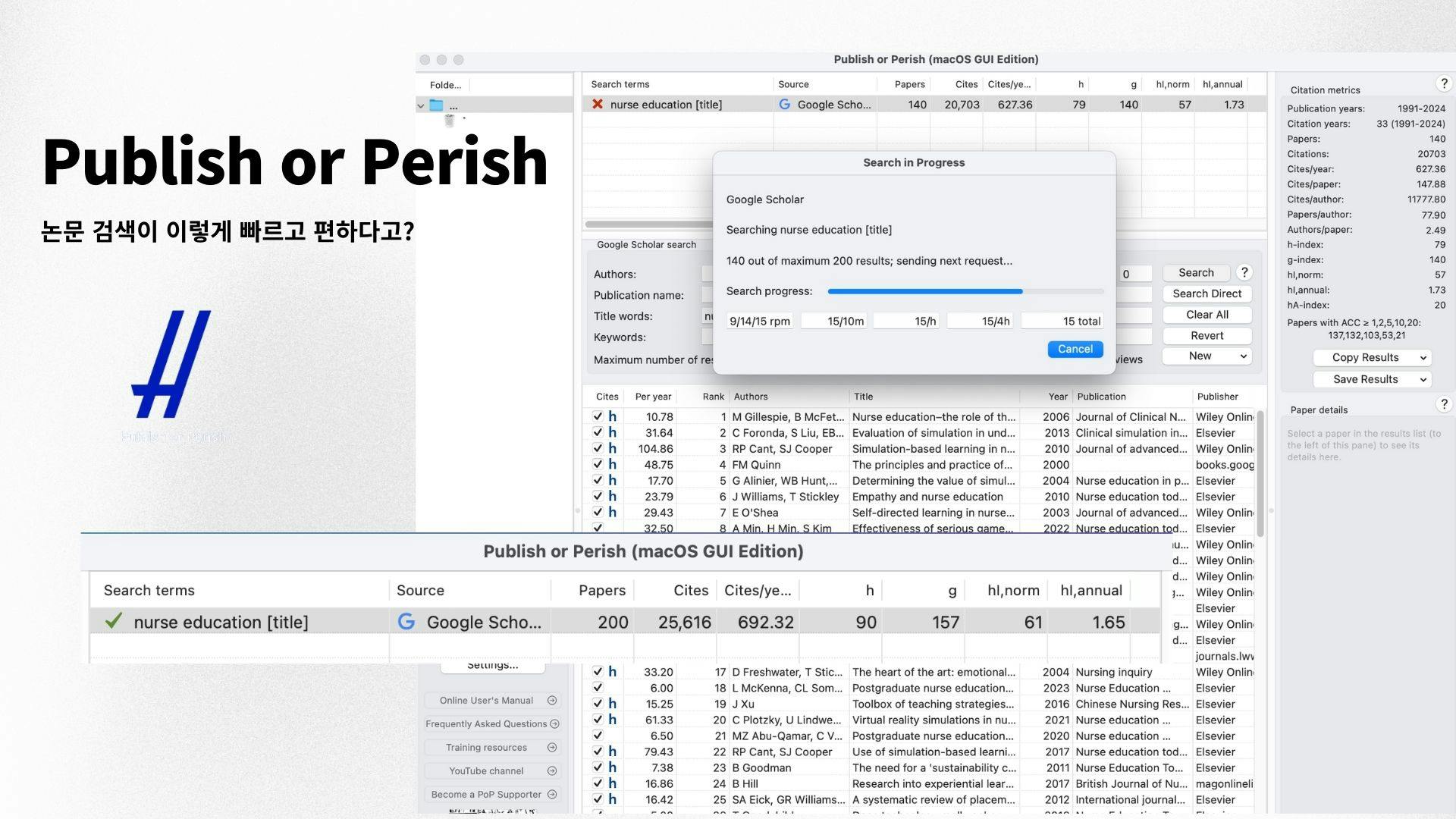The height and width of the screenshot is (819, 1456).
Task: Cancel the search in progress
Action: 1075,350
